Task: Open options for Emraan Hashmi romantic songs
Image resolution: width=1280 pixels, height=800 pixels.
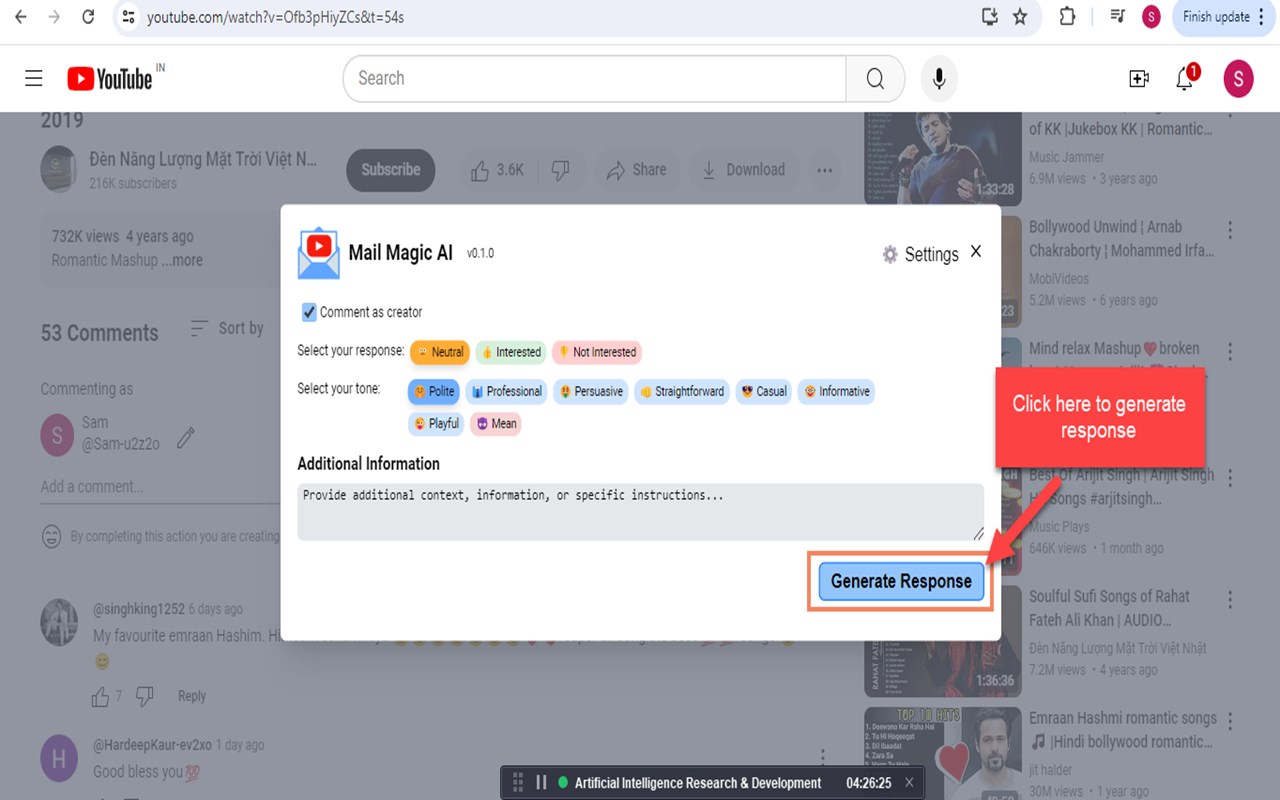Action: point(1231,721)
